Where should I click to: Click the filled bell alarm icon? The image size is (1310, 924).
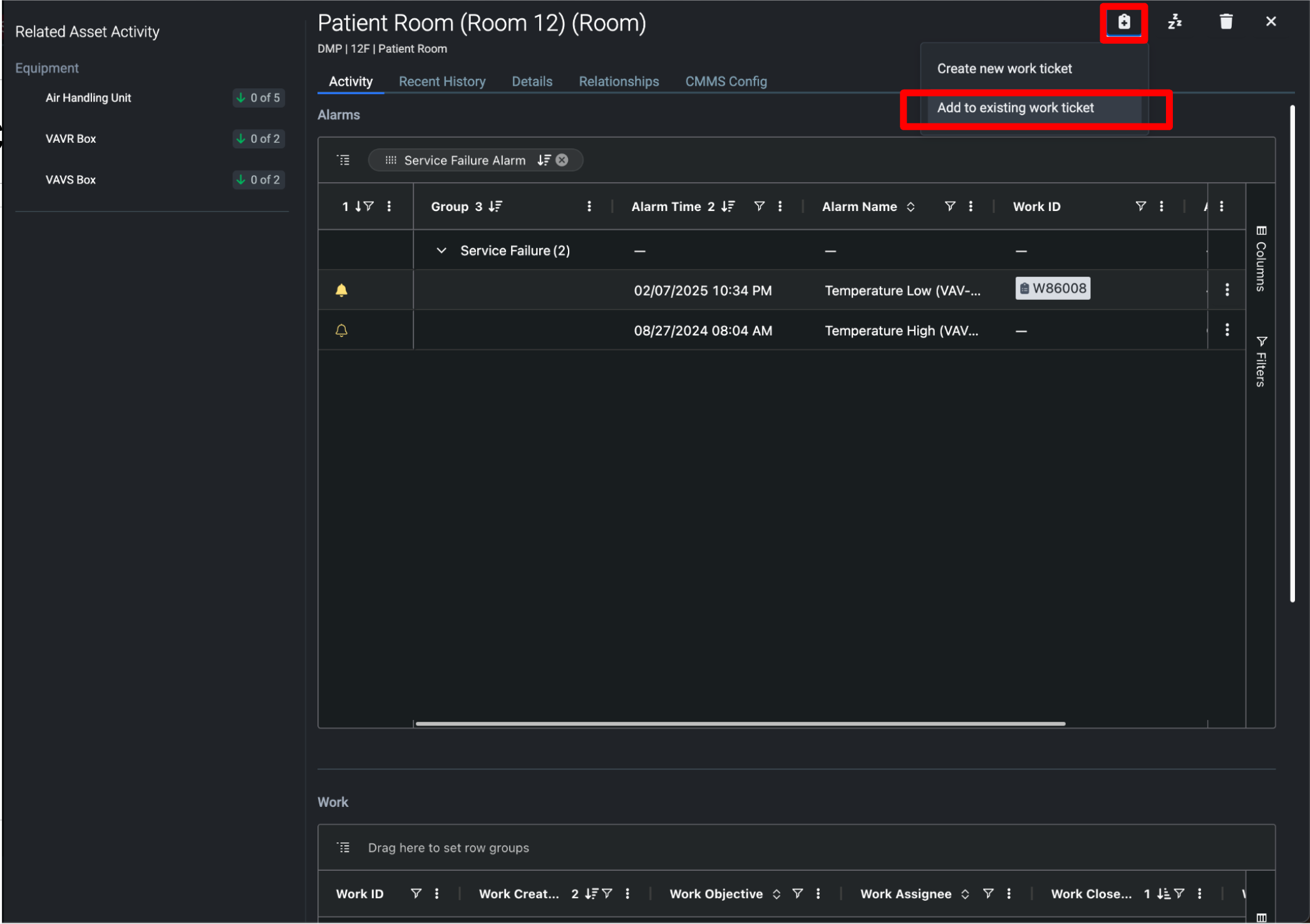coord(341,290)
